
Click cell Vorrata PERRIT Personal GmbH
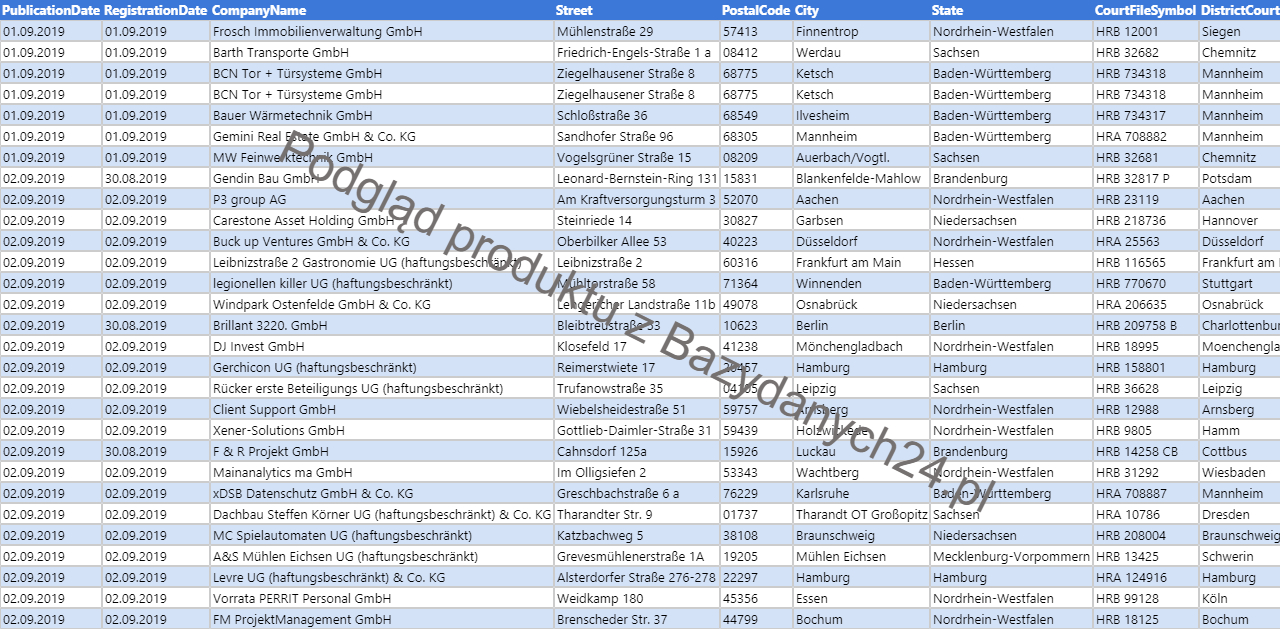pos(382,598)
